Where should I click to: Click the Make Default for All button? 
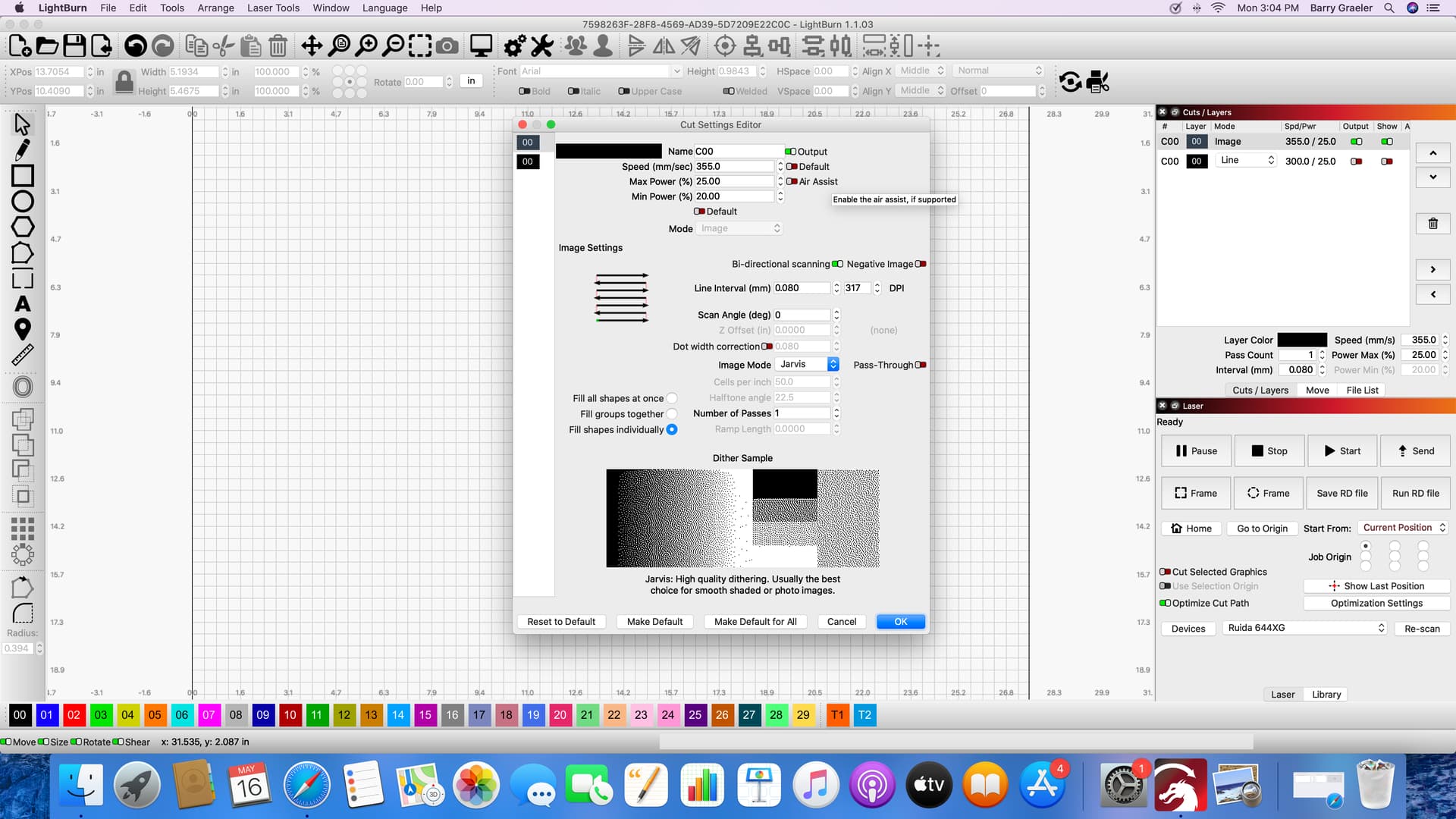point(755,621)
